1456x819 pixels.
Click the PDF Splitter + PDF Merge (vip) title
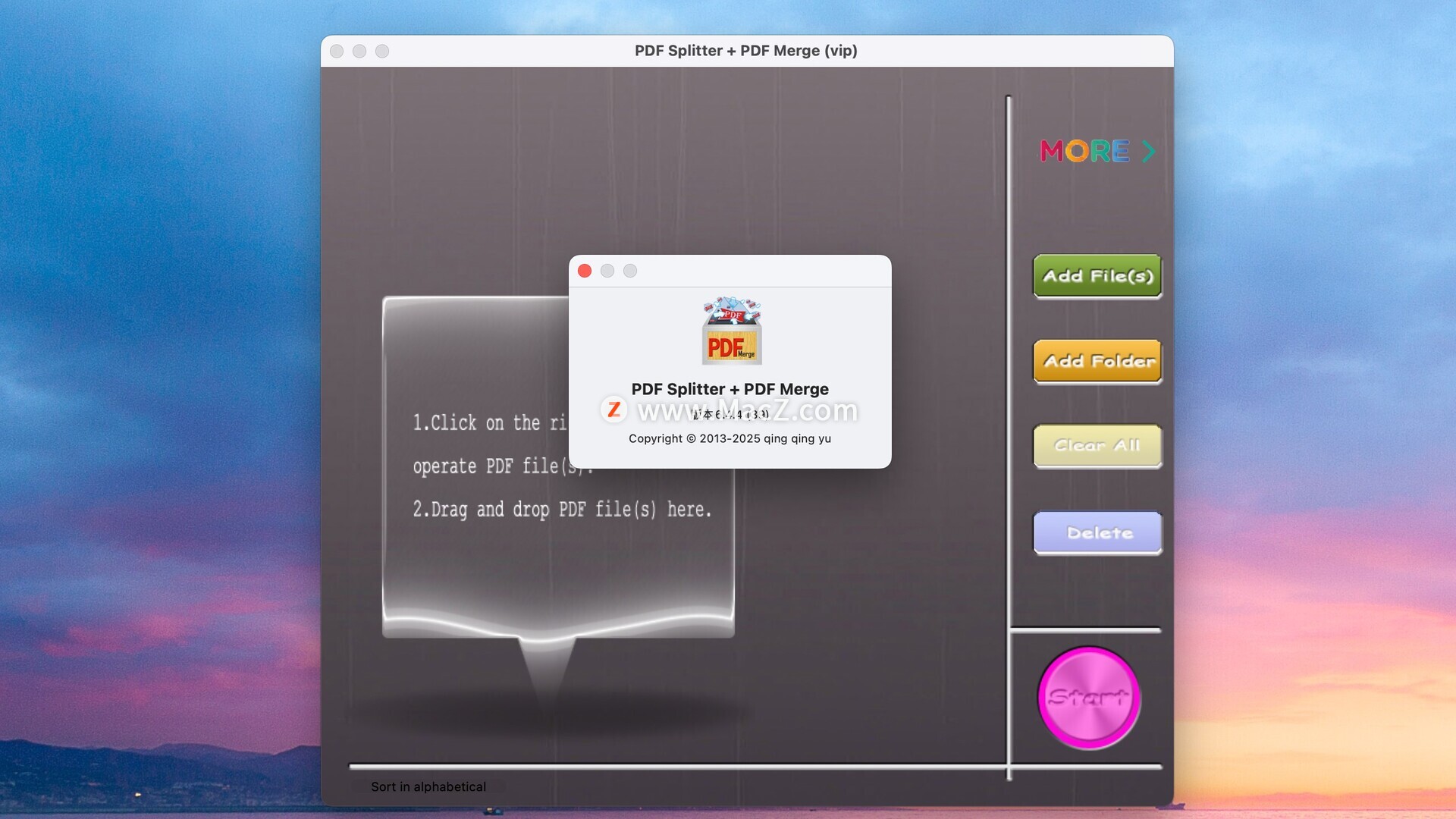[745, 51]
